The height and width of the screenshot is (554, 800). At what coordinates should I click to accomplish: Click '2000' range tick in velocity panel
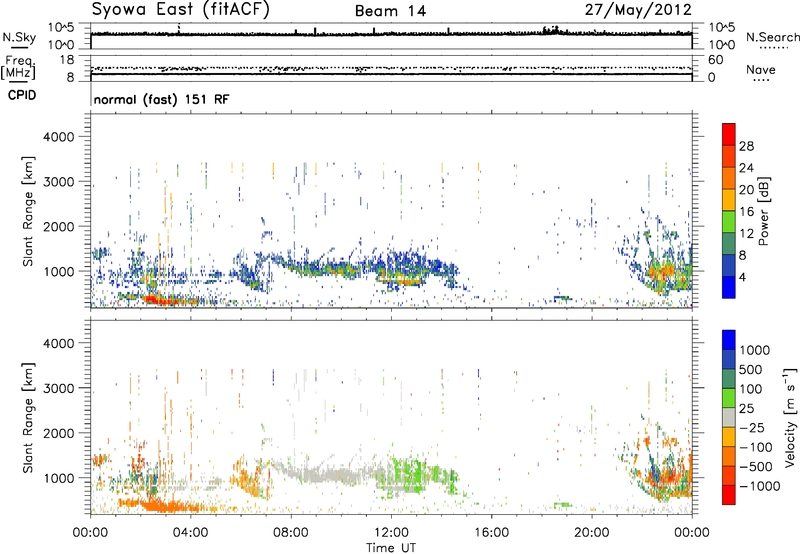tap(58, 433)
